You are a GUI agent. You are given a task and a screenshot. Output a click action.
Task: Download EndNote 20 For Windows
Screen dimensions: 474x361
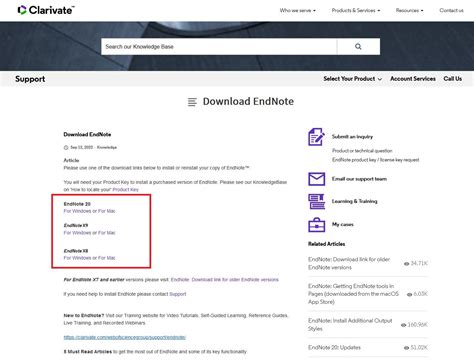click(x=77, y=211)
